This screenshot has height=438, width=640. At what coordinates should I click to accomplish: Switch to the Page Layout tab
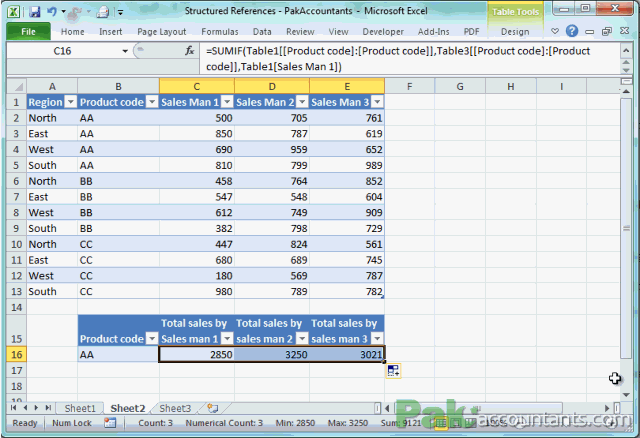tap(162, 31)
